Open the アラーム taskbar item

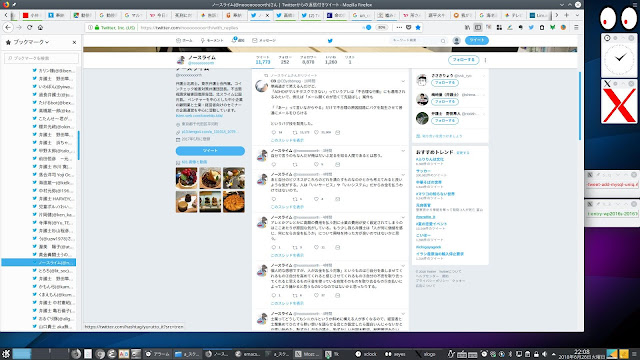point(158,354)
